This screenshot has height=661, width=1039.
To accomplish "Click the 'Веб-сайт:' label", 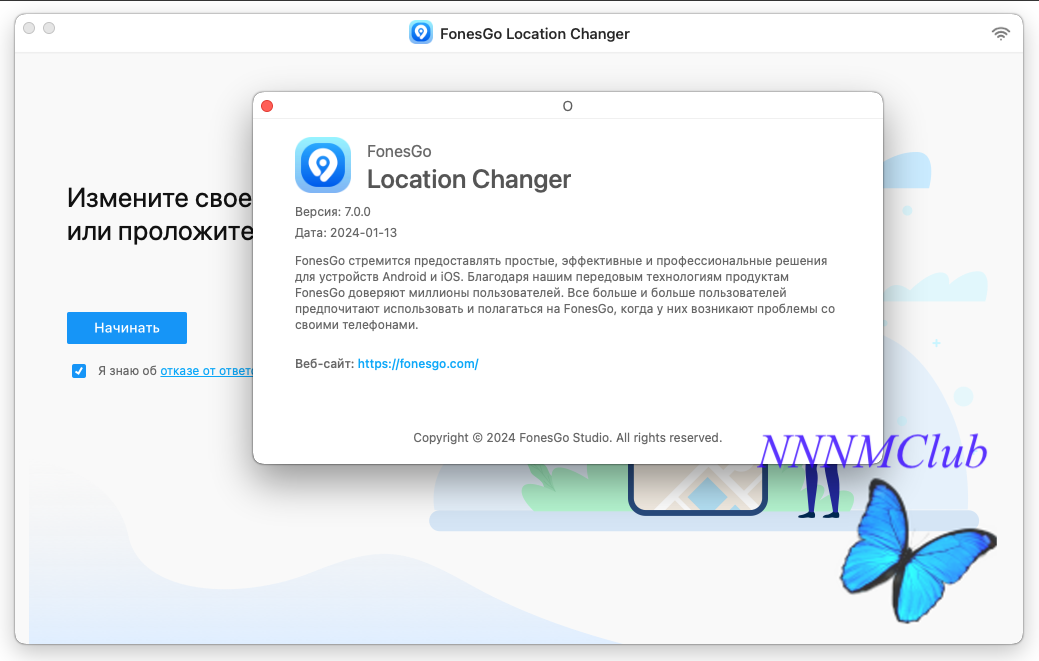I will [325, 364].
